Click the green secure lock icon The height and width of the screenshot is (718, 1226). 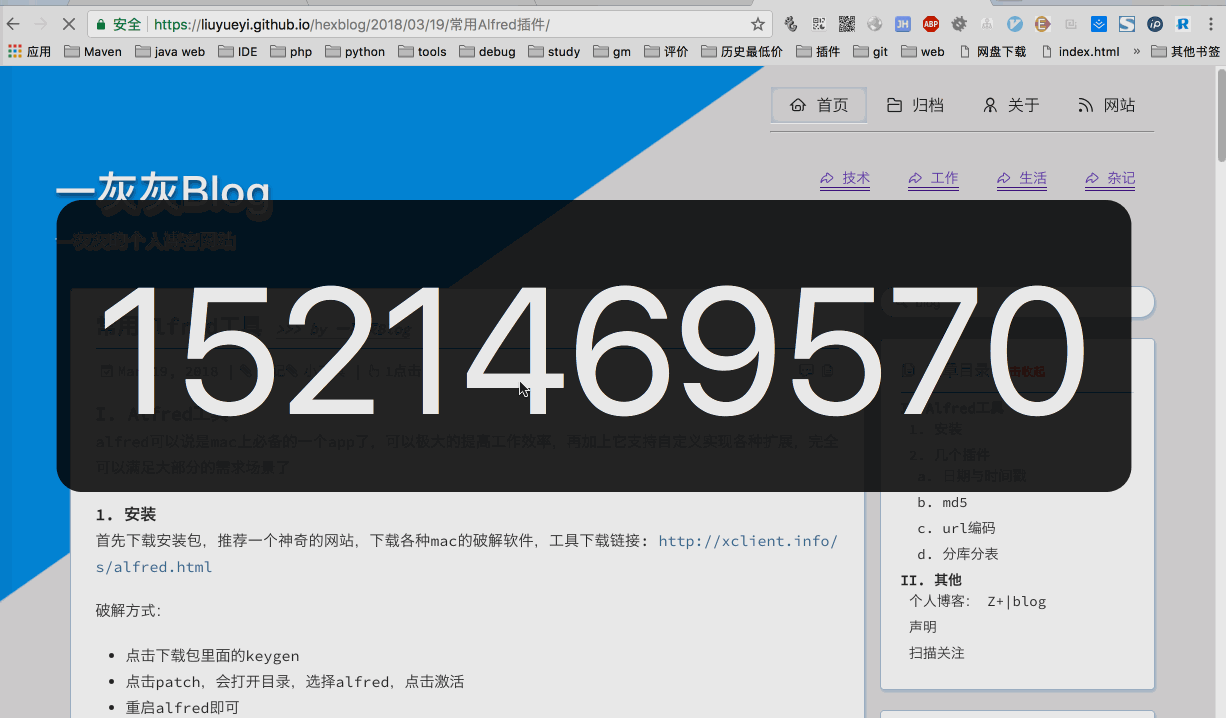click(101, 24)
